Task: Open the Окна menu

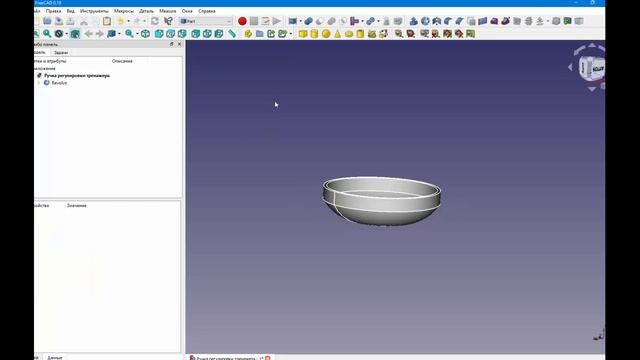Action: [187, 11]
